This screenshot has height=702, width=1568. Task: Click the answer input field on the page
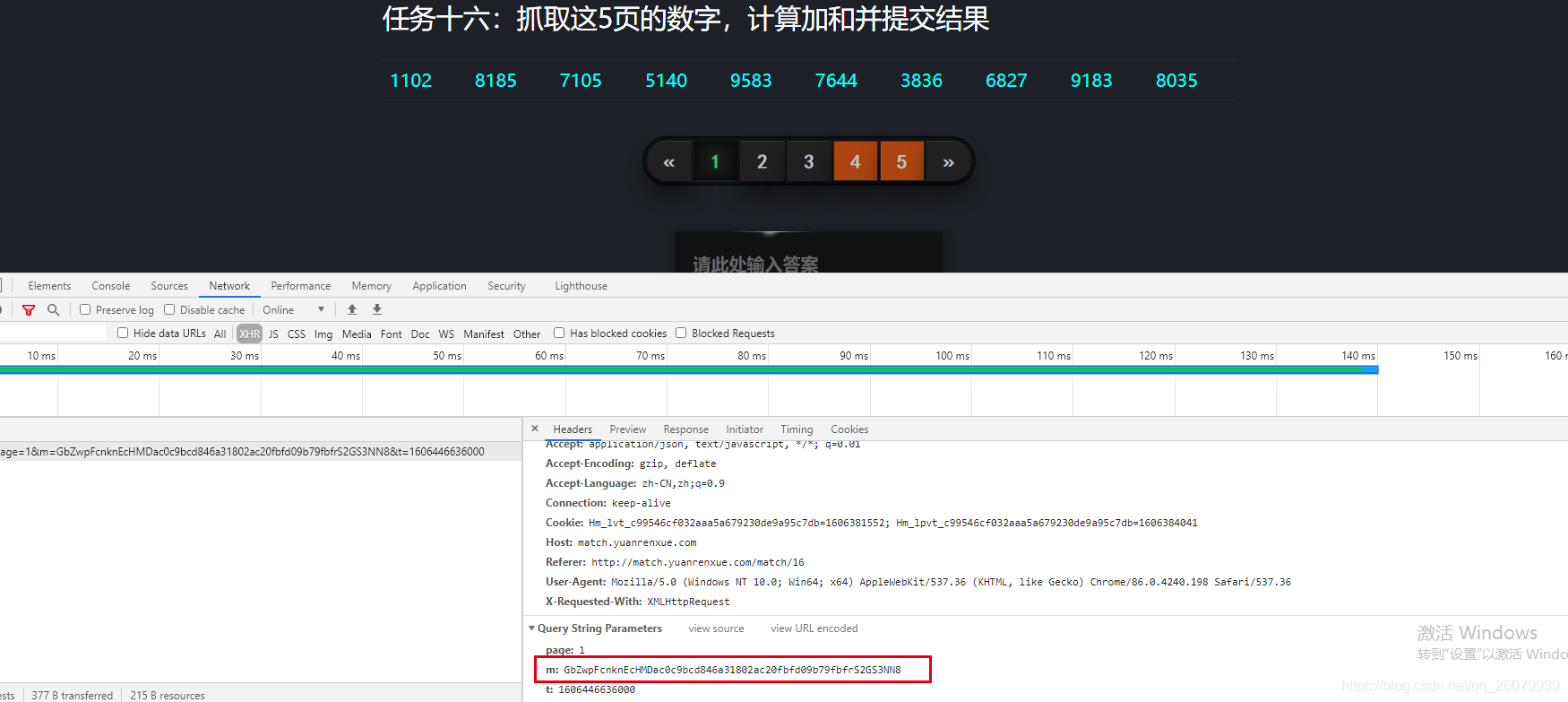click(808, 253)
